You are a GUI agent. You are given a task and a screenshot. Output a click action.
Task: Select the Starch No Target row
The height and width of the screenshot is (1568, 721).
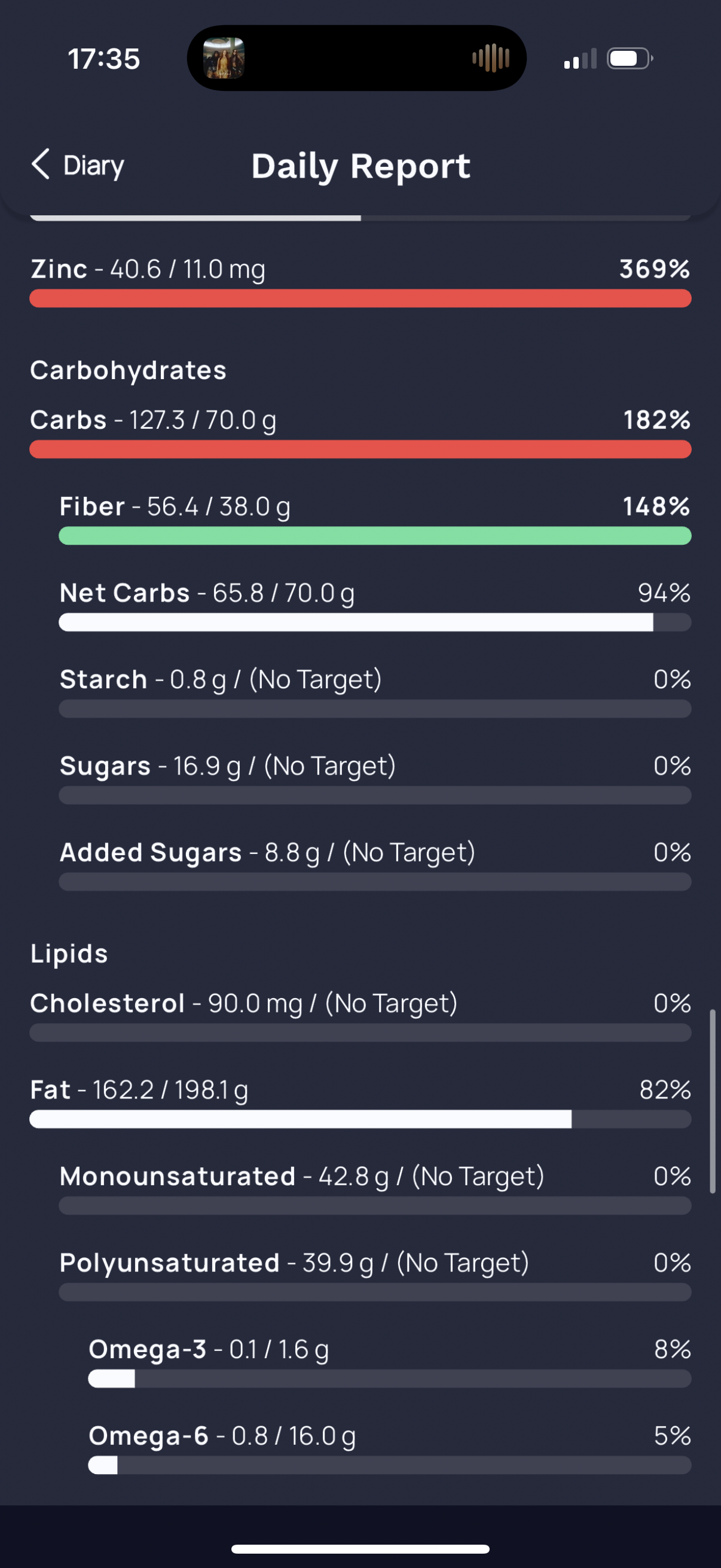(375, 693)
